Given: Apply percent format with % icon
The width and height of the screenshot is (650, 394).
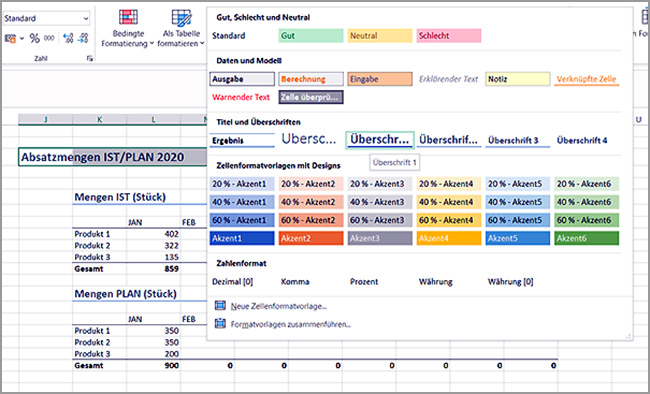Looking at the screenshot, I should [34, 39].
